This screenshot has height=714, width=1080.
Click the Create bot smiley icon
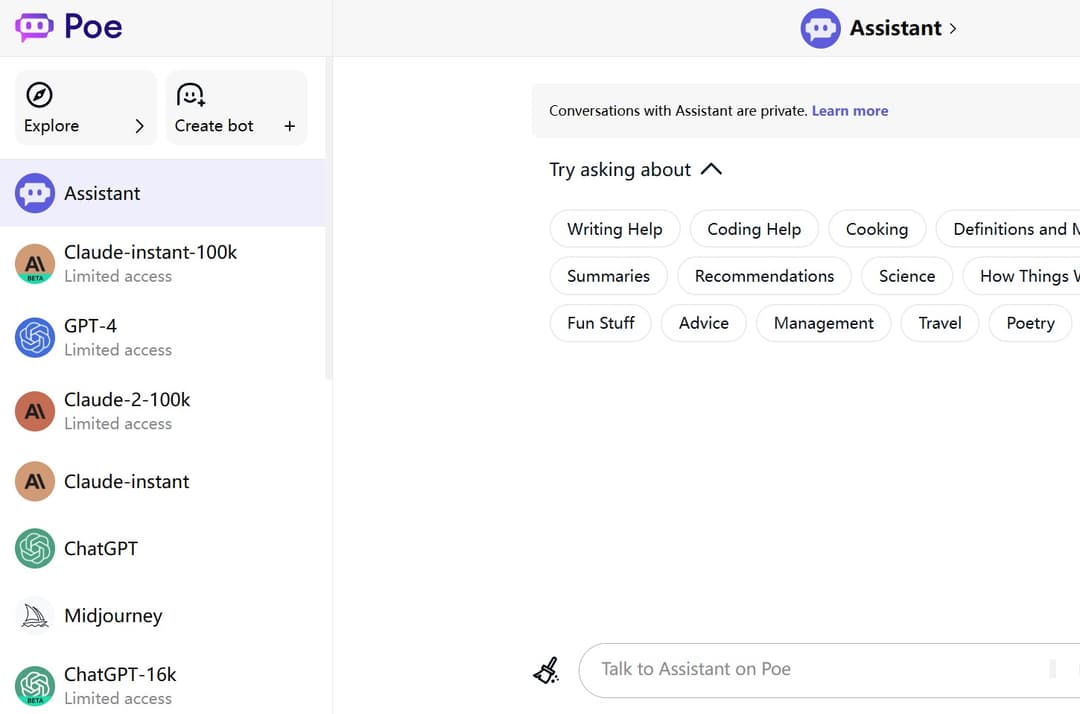coord(190,95)
